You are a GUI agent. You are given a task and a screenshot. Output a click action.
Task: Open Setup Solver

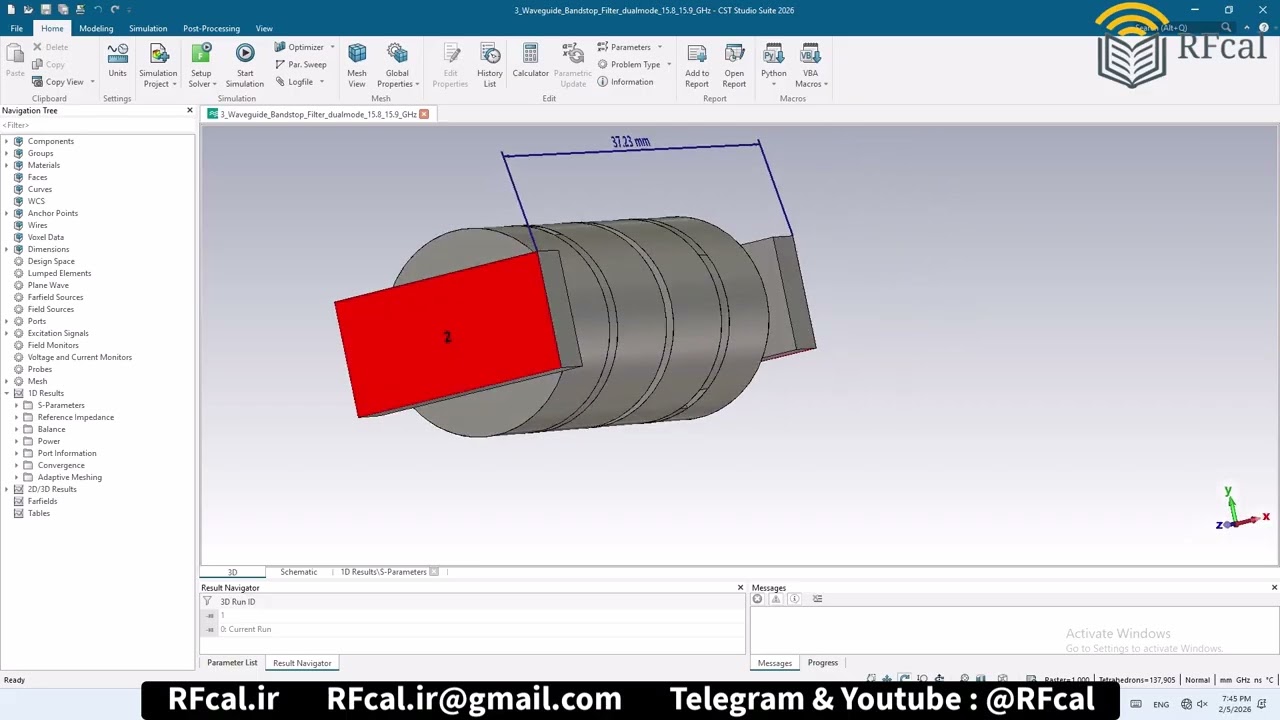coord(201,66)
